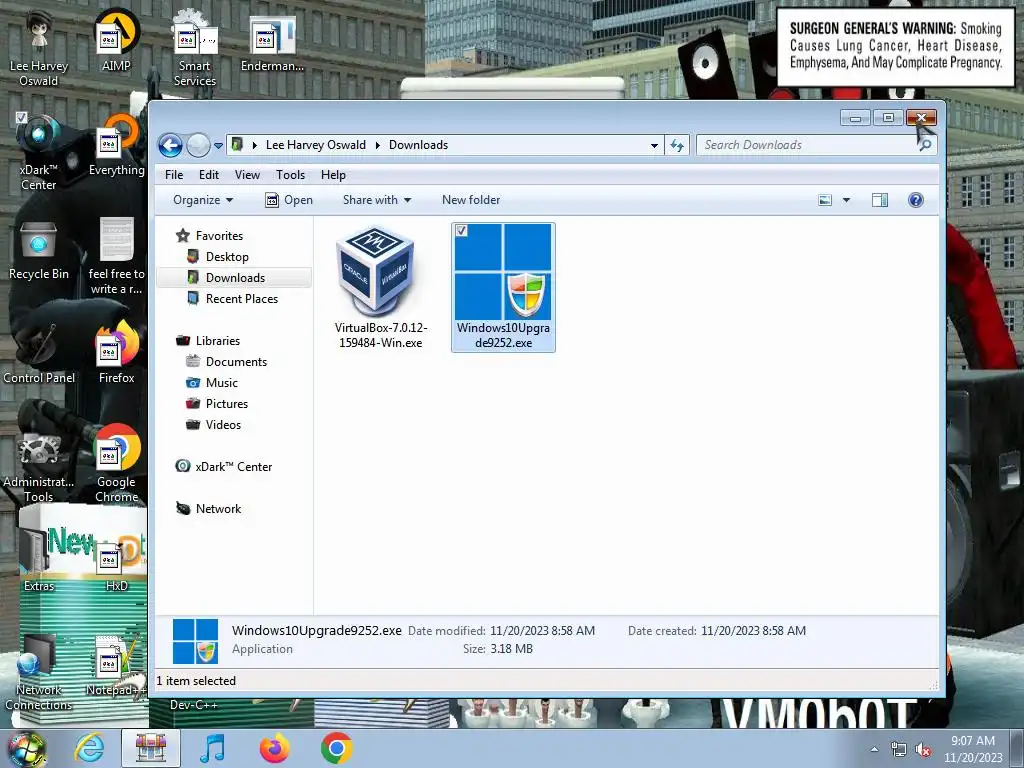1024x768 pixels.
Task: Open Desktop in the navigation pane
Action: pos(227,257)
